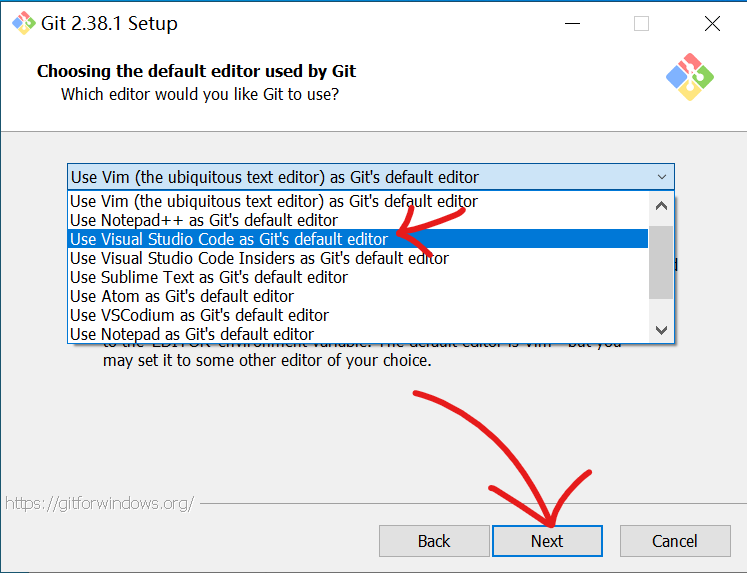Close the Git Setup window
Screen dimensions: 747x573
point(711,24)
